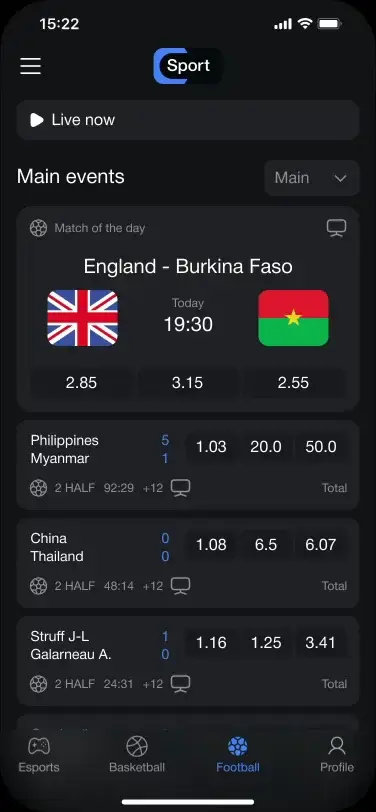Tap the Struff–Galarneau stream icon
Screen dimensions: 376x812
[181, 684]
